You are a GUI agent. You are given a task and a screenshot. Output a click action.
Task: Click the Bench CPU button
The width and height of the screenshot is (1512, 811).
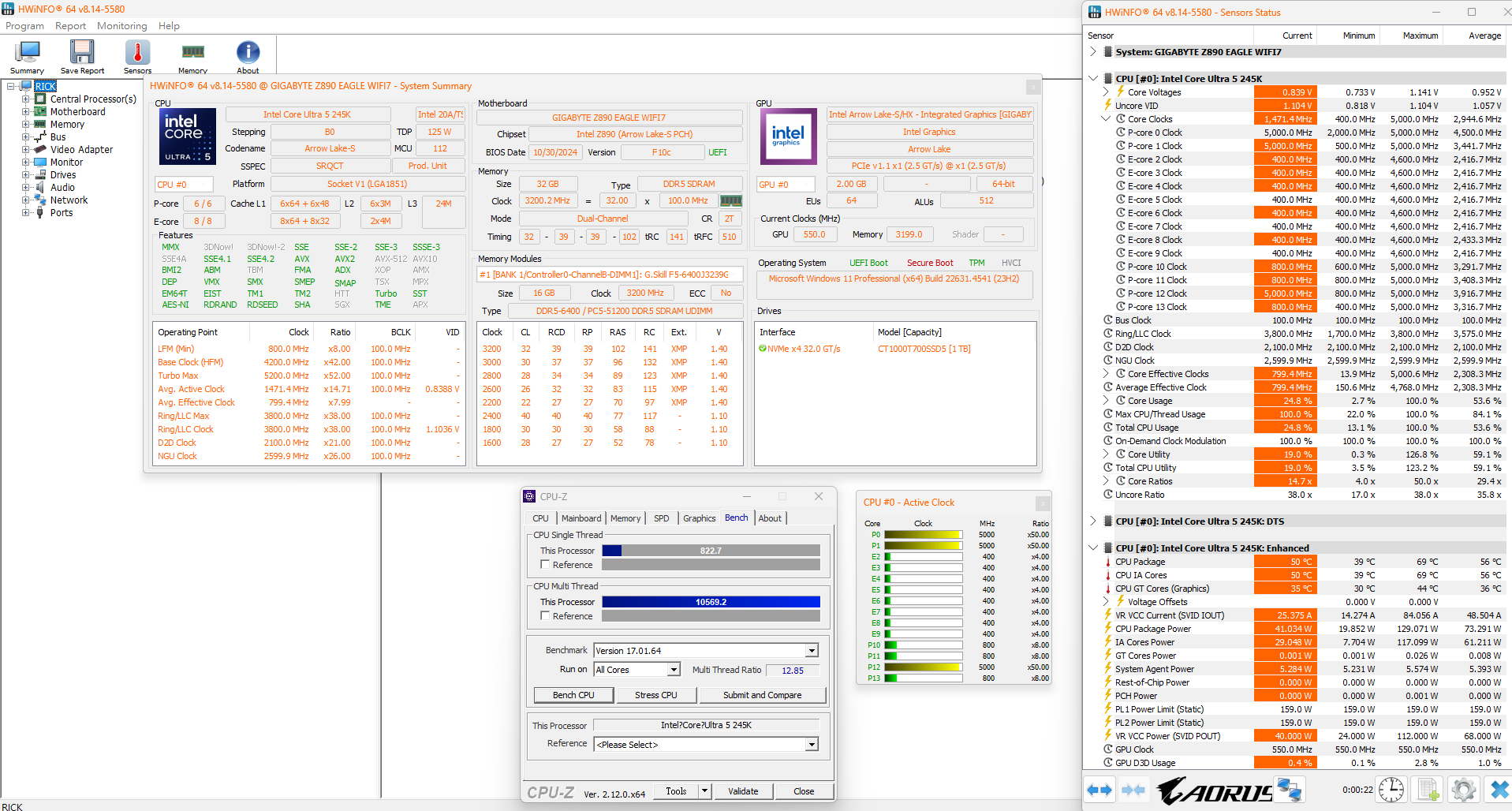point(573,695)
